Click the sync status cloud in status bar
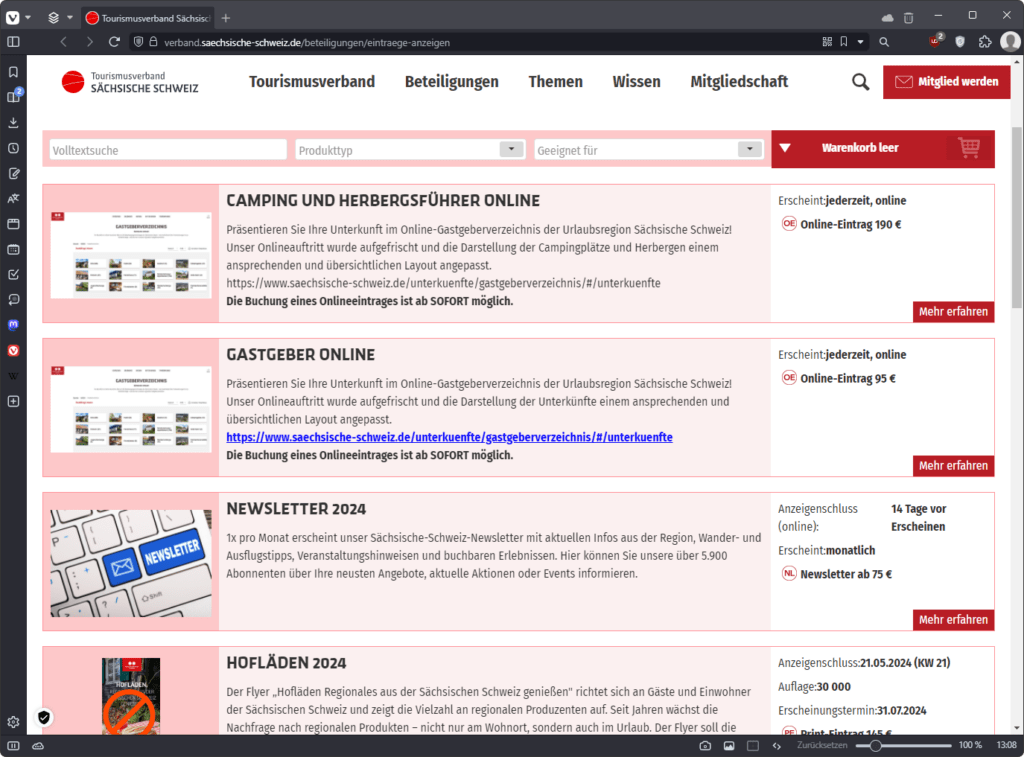 [38, 745]
